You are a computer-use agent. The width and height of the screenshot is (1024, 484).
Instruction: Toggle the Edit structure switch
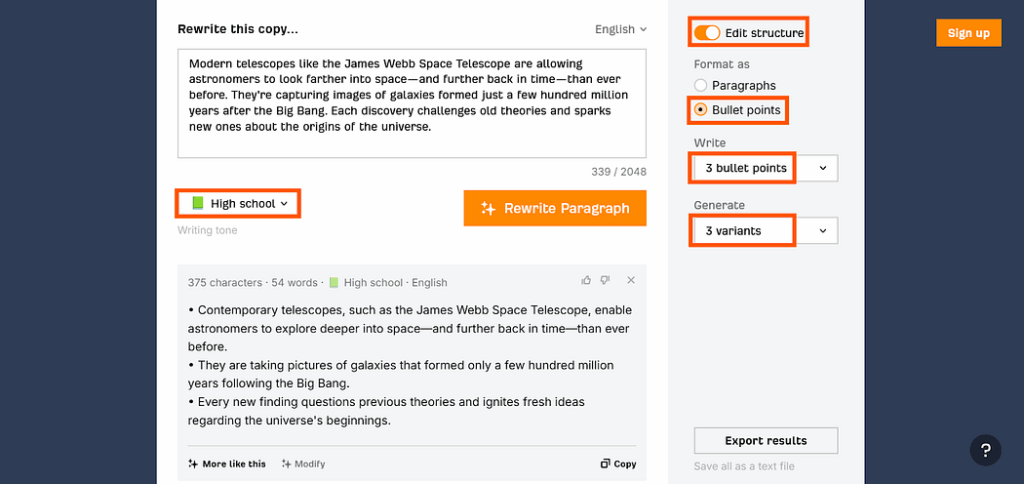click(707, 33)
